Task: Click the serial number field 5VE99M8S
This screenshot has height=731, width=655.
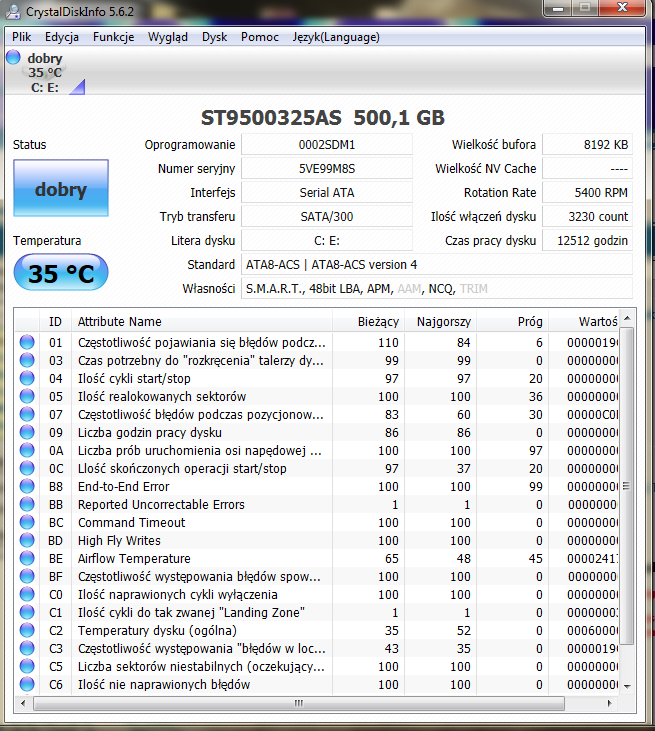Action: 327,168
